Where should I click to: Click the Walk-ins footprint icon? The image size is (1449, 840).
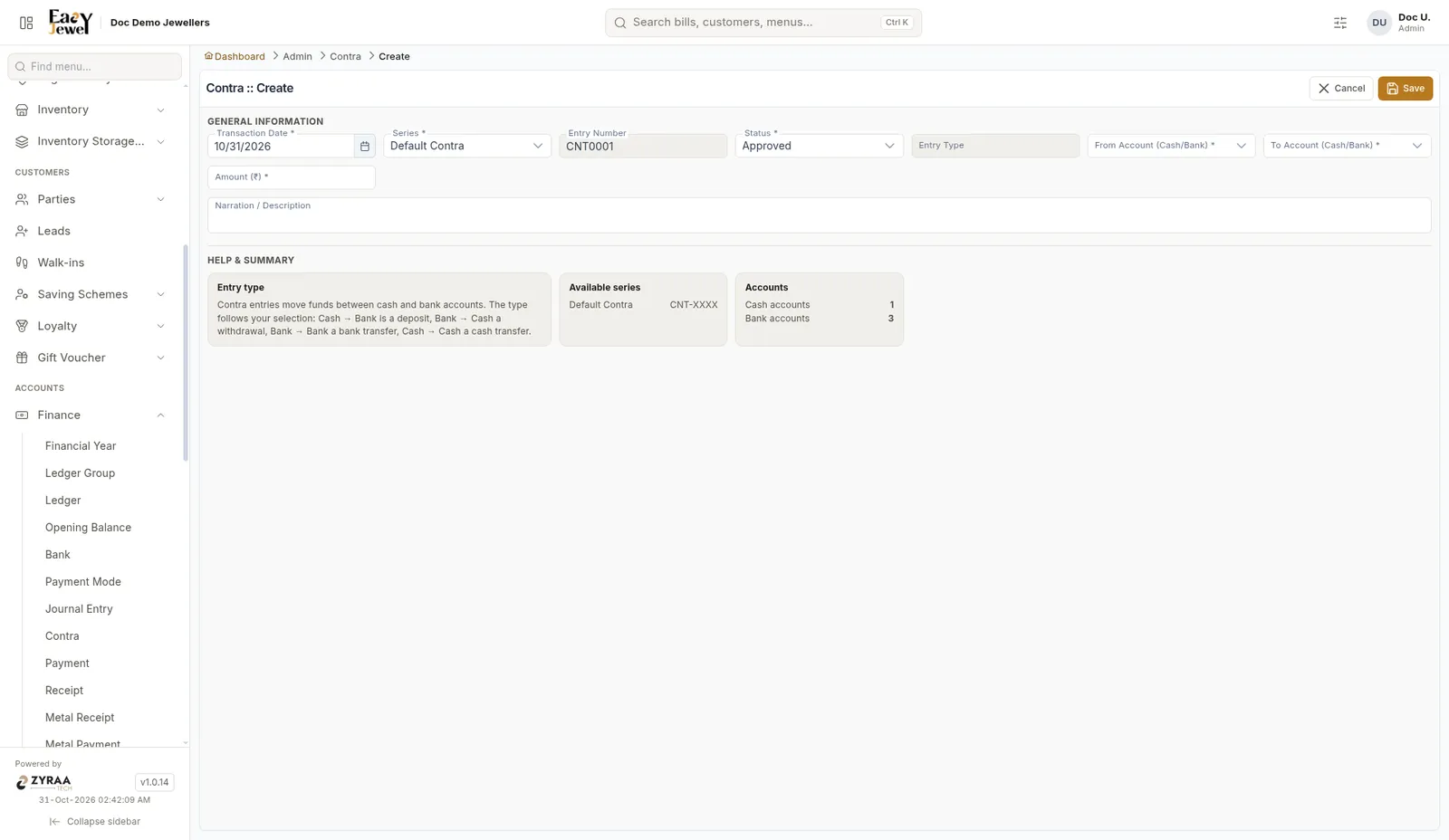22,262
